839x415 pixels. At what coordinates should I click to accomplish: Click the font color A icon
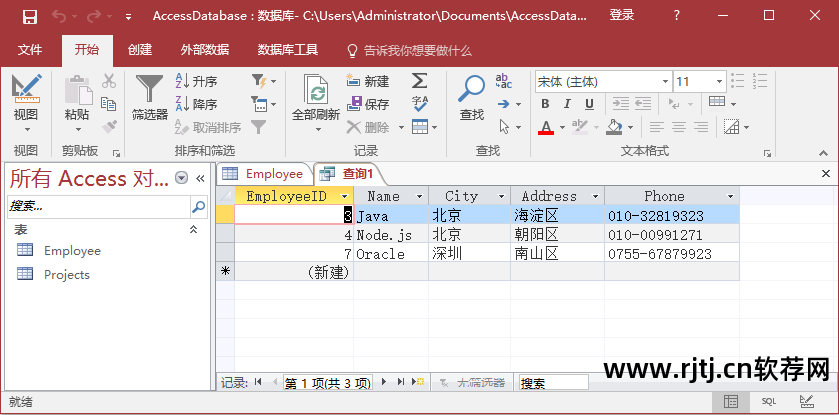click(x=546, y=127)
